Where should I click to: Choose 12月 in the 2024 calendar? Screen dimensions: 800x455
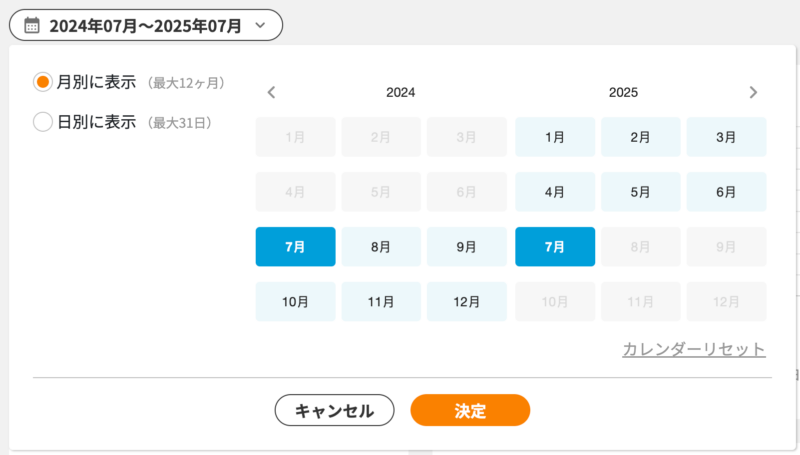coord(466,301)
